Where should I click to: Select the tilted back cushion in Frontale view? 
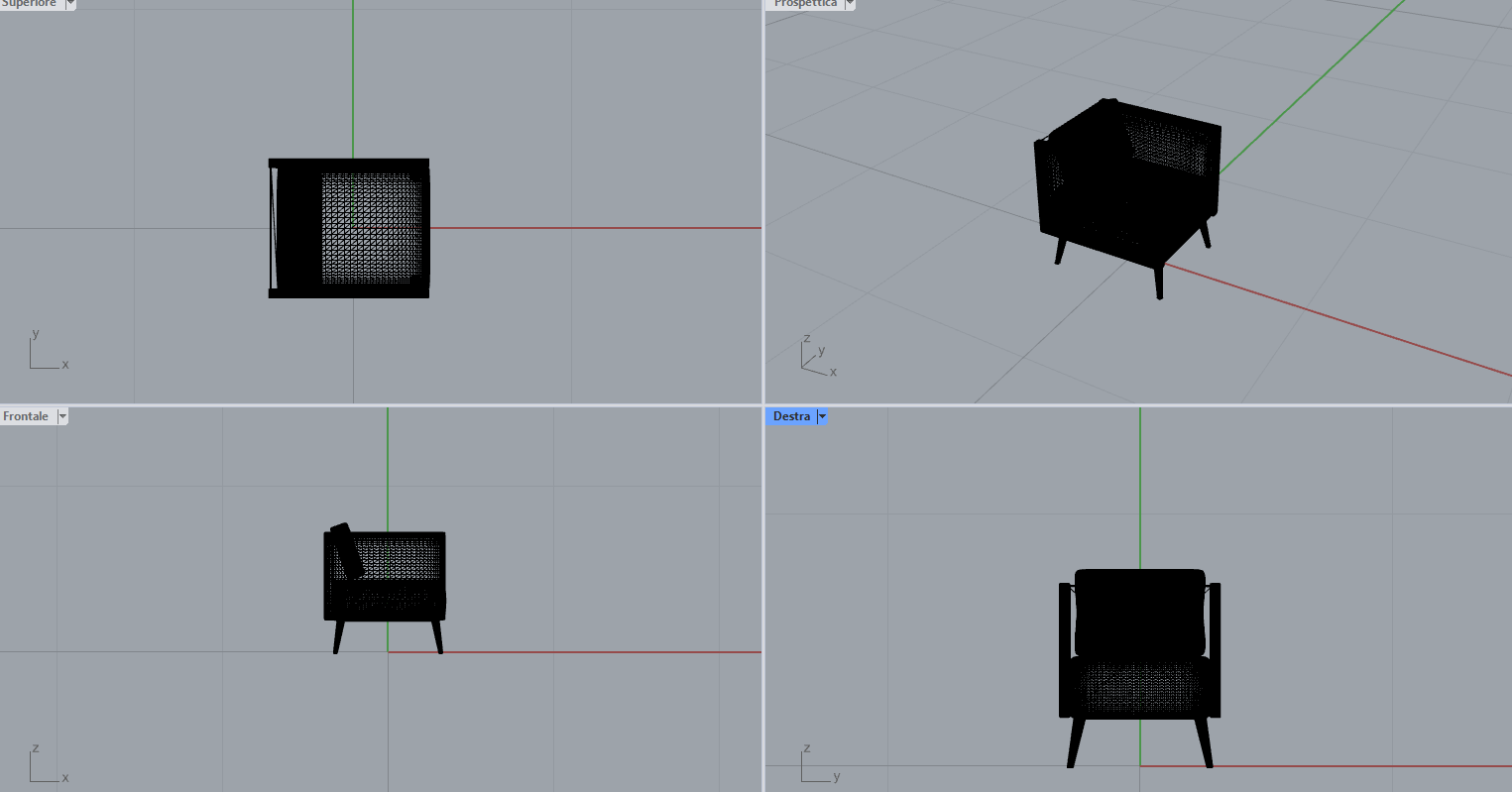346,550
